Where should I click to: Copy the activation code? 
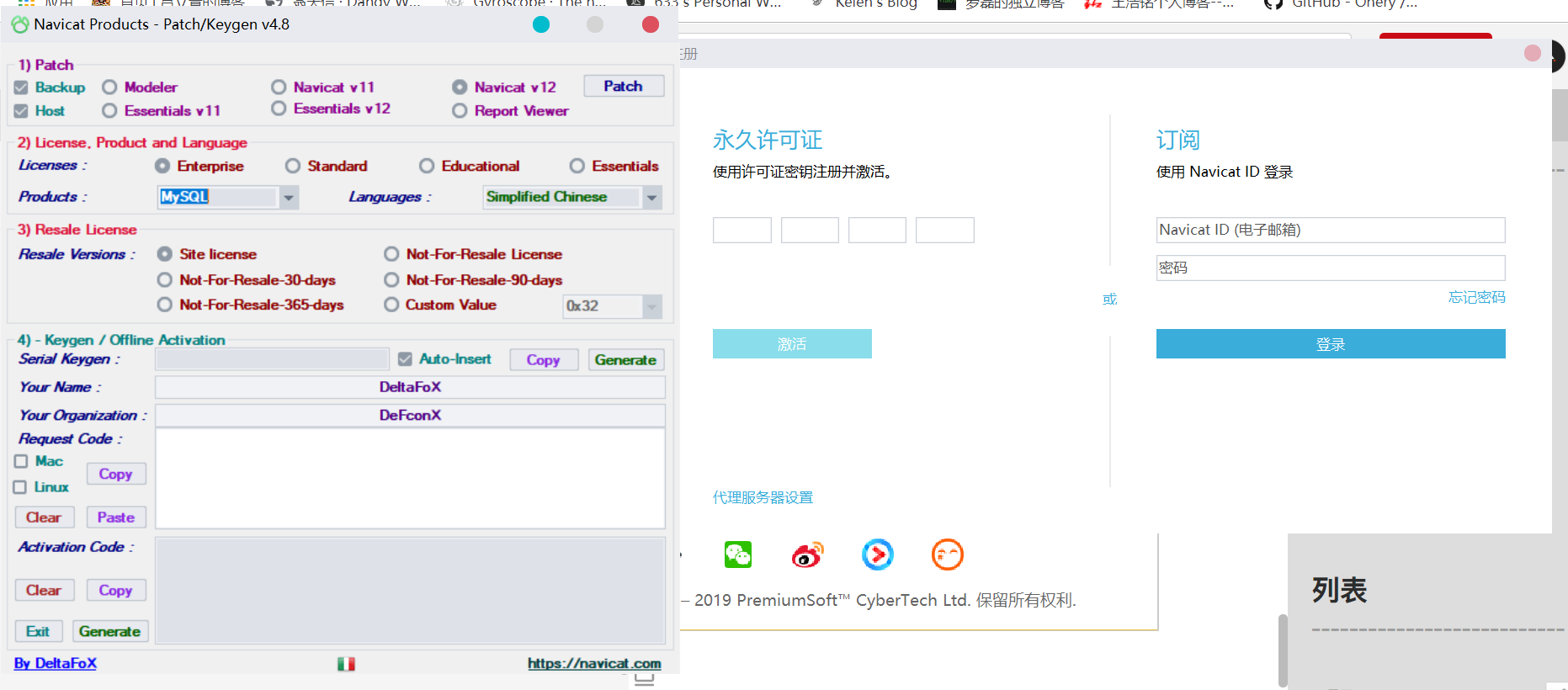pyautogui.click(x=115, y=590)
